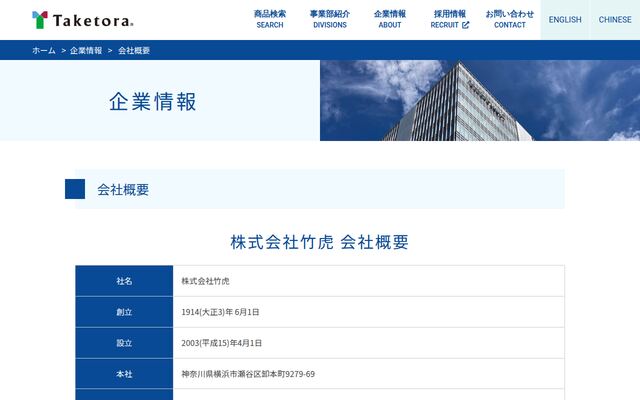
Task: Switch site language to ENGLISH
Action: pyautogui.click(x=565, y=20)
